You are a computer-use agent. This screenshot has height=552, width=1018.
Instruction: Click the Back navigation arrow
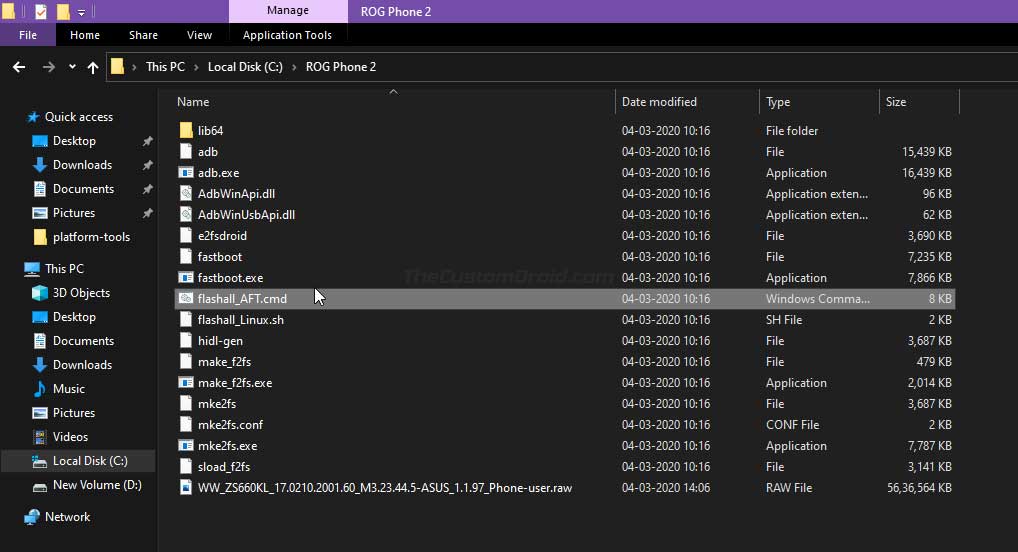tap(19, 67)
